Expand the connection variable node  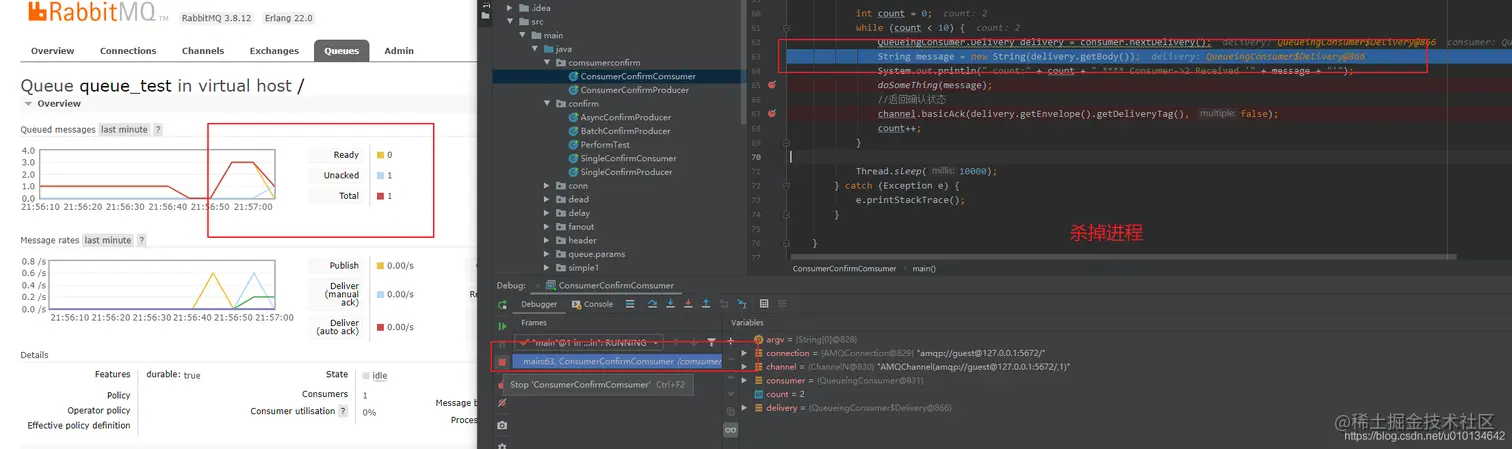pyautogui.click(x=744, y=353)
